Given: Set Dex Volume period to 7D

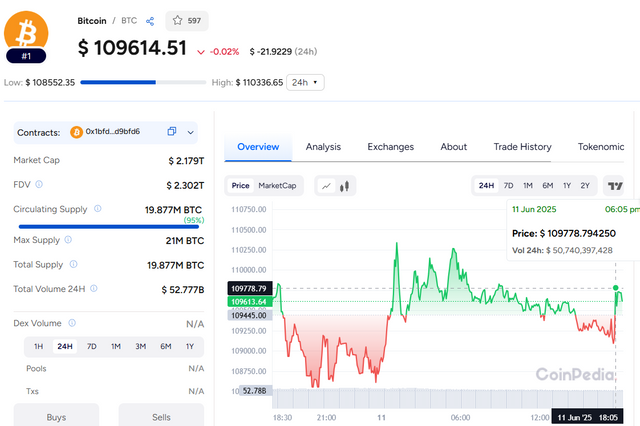Looking at the screenshot, I should tap(91, 346).
